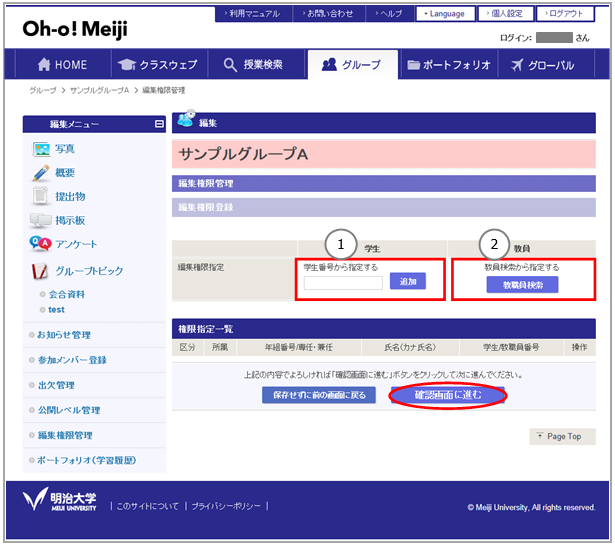Click the graduation cap icon for クラスウェブ
The width and height of the screenshot is (615, 544).
coord(126,64)
